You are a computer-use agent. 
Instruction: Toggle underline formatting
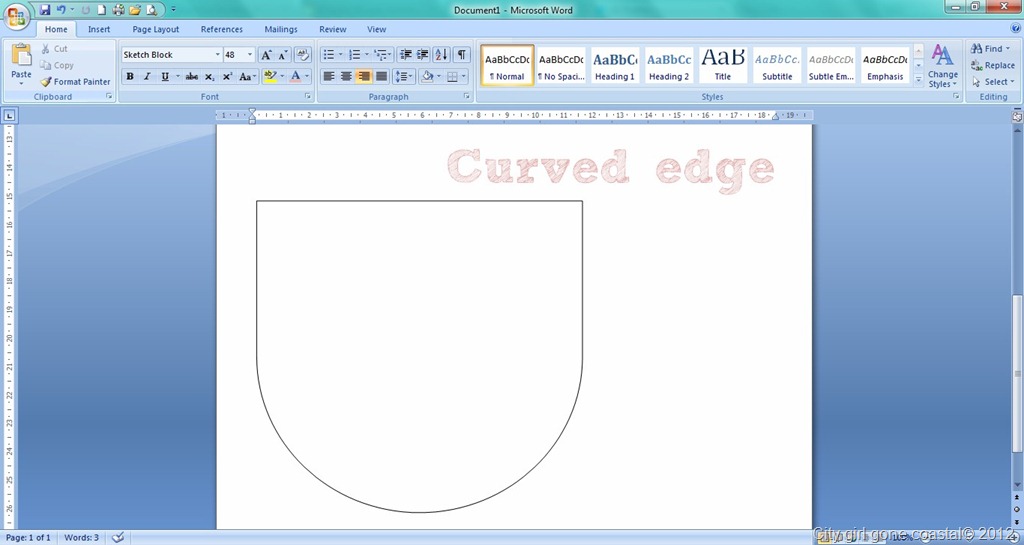[x=165, y=76]
